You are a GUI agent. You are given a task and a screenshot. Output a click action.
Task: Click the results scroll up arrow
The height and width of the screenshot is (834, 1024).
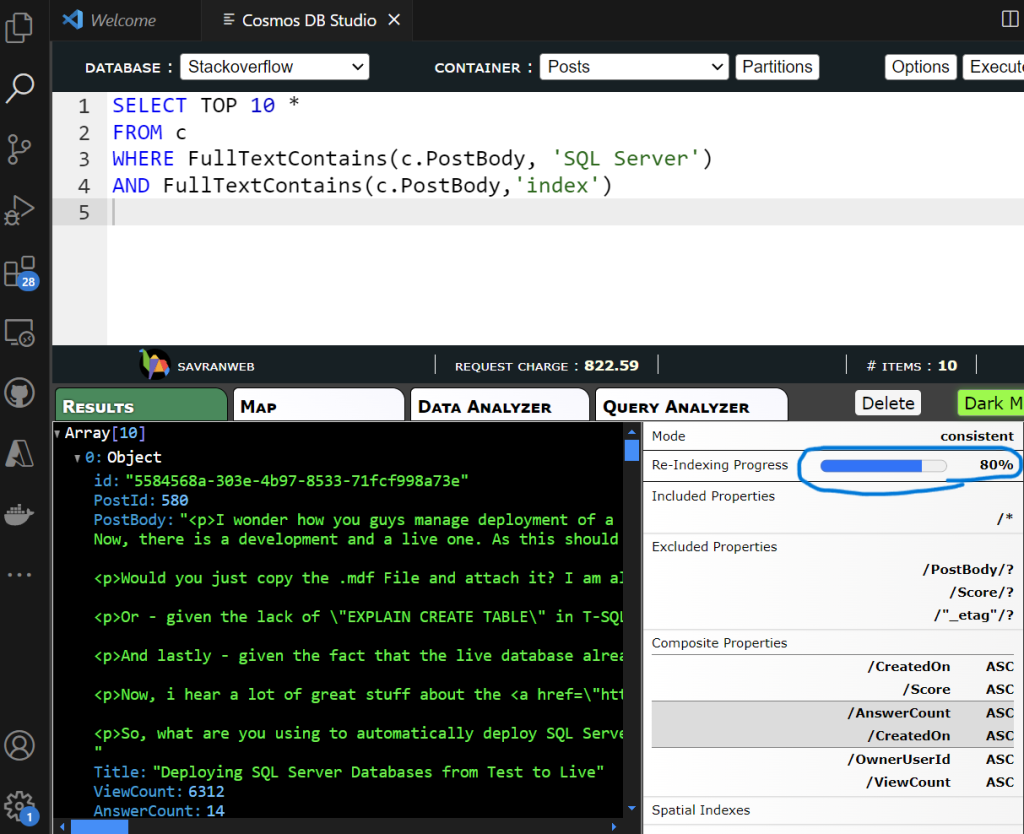(631, 432)
